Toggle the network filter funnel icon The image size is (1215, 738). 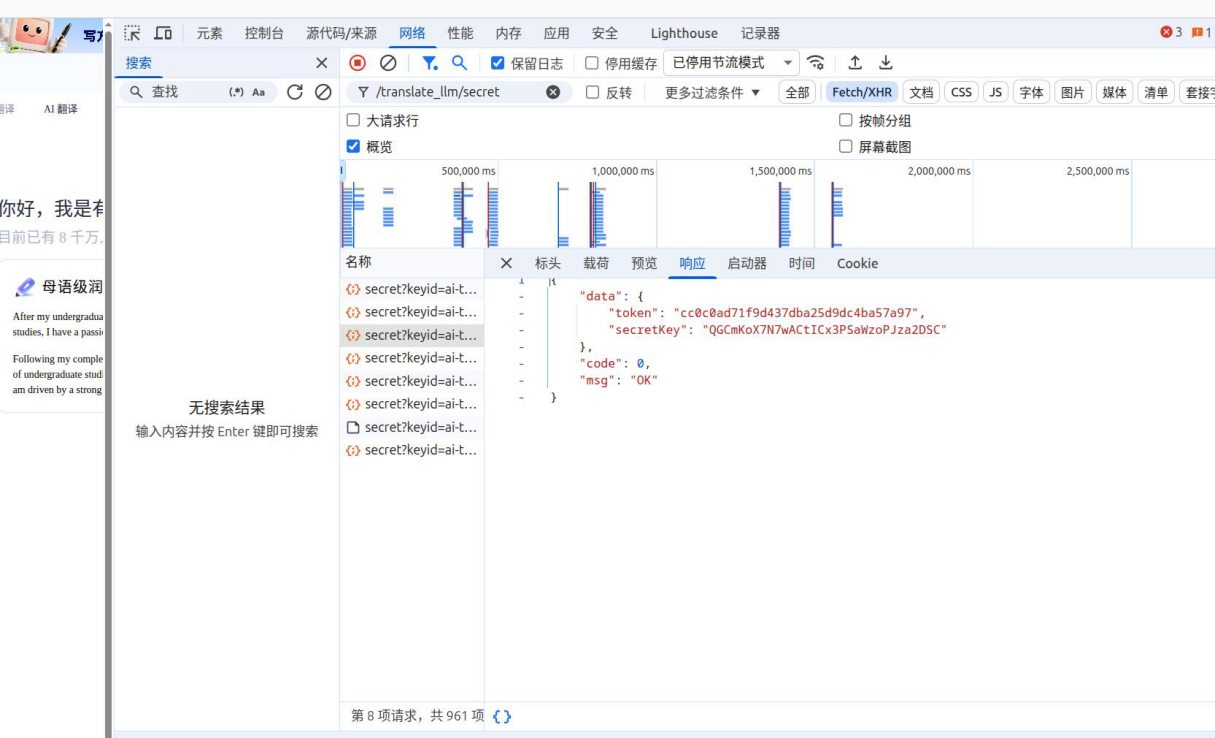(429, 63)
